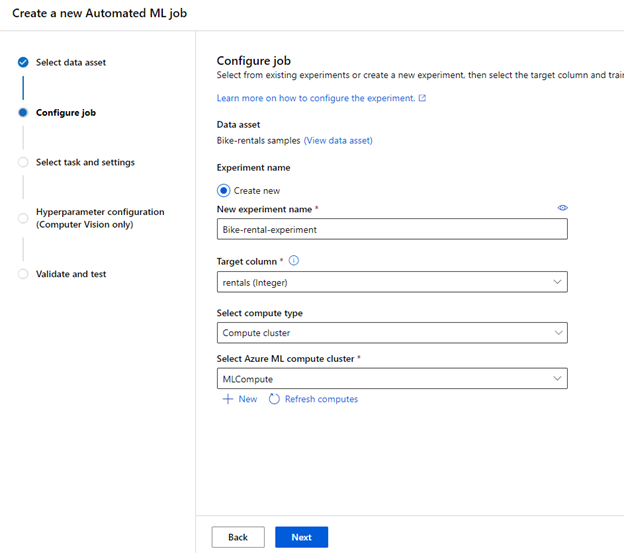This screenshot has width=624, height=553.
Task: Click the completed checkmark icon for Select data asset
Action: coord(23,62)
